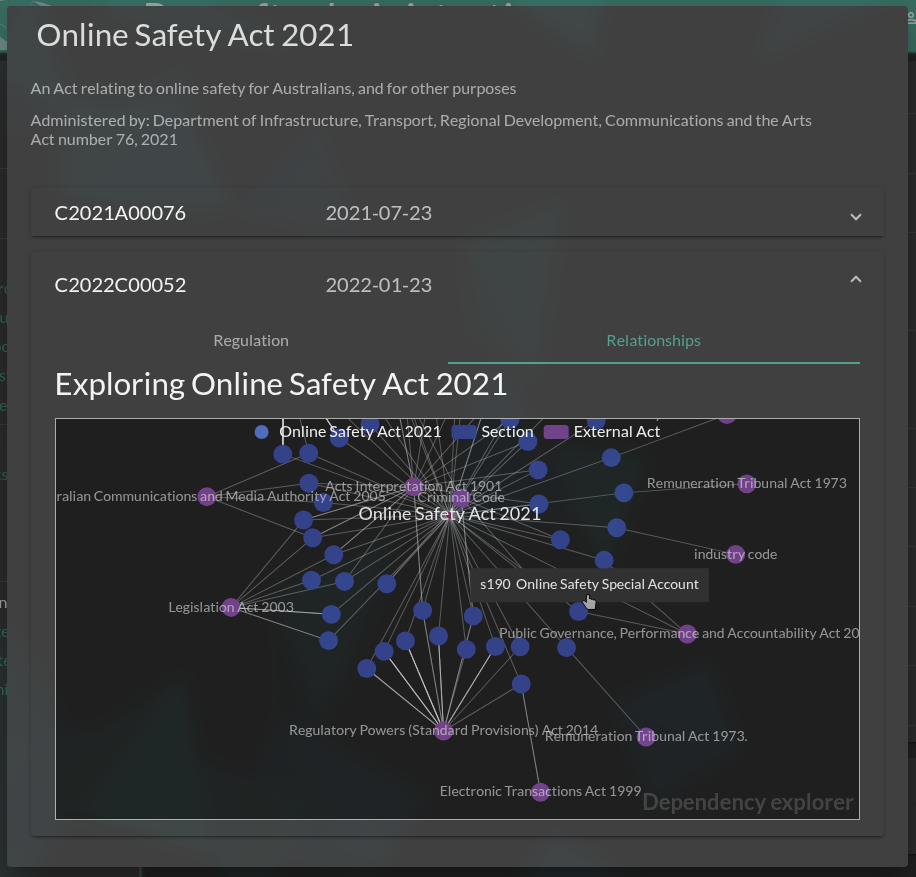Click the top-right Remuneration Tribunal Act 1973 node

click(746, 484)
